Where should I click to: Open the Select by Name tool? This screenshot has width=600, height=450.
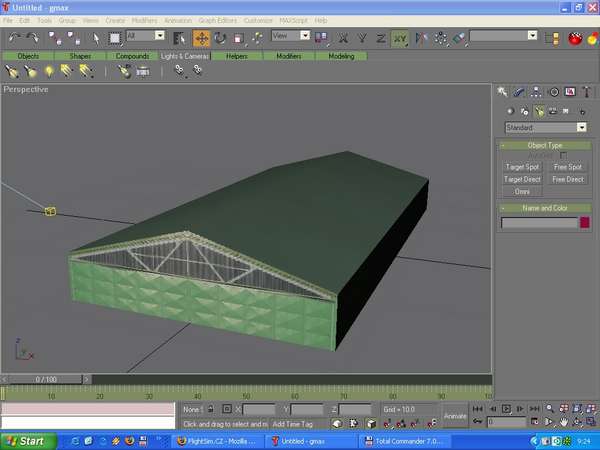pos(179,38)
